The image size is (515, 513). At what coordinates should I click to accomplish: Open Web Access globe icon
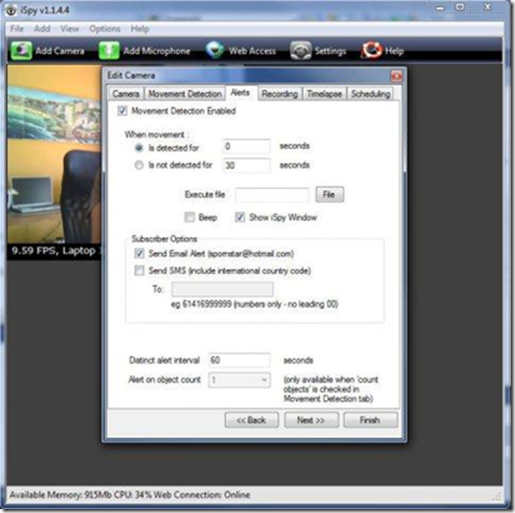pyautogui.click(x=215, y=50)
